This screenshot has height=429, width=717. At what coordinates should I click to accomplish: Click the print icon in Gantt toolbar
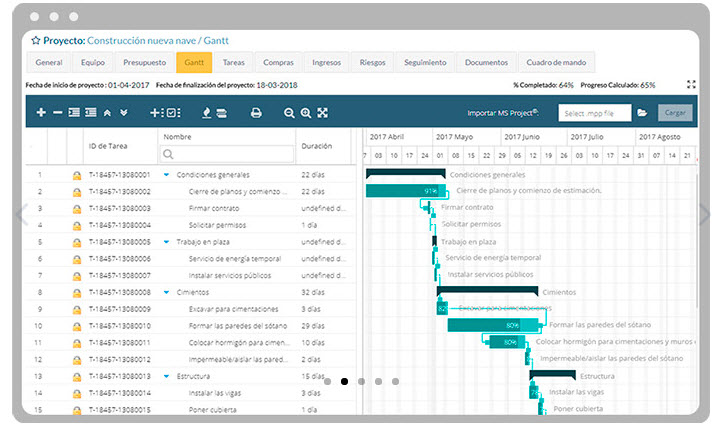[x=256, y=113]
